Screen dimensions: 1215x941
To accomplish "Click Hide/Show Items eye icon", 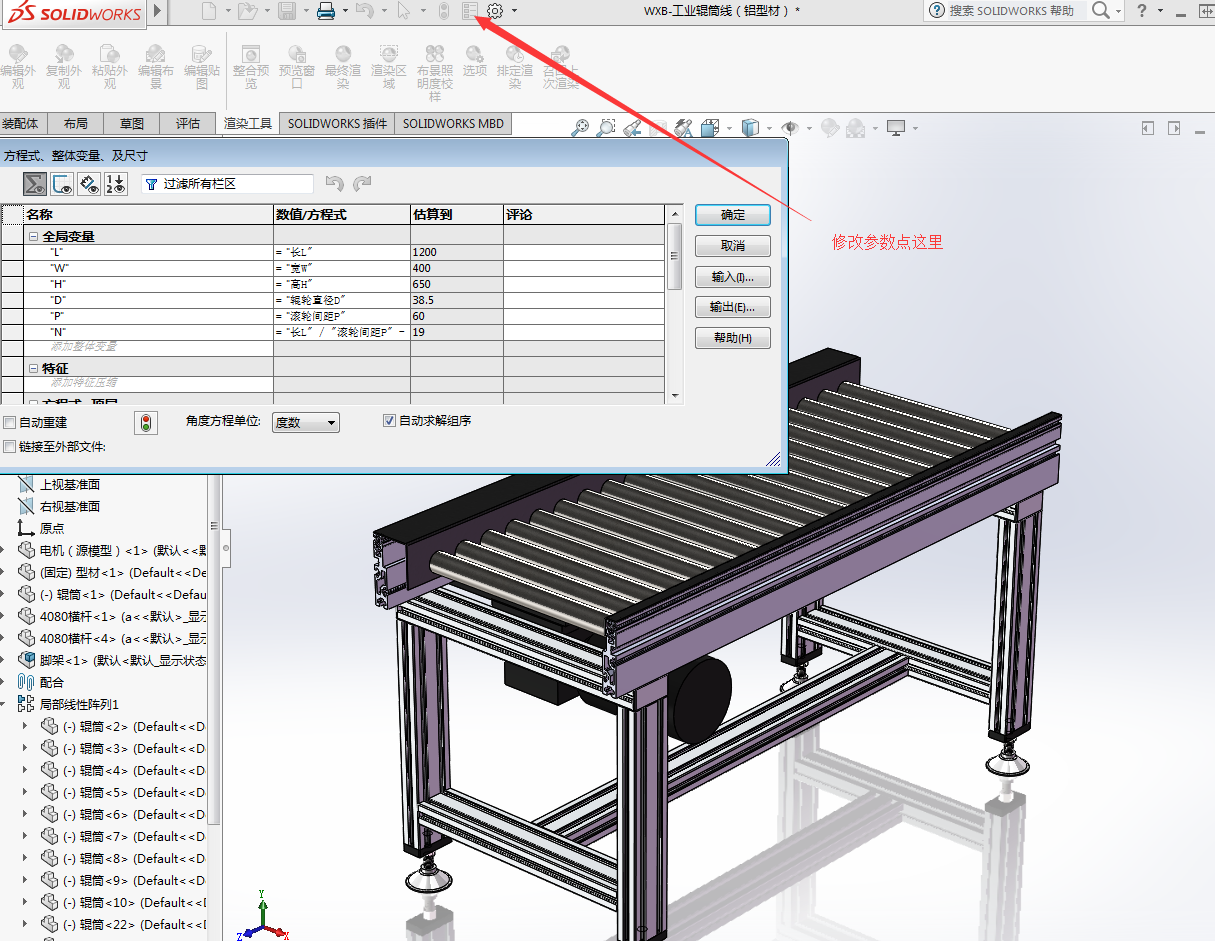I will (790, 128).
